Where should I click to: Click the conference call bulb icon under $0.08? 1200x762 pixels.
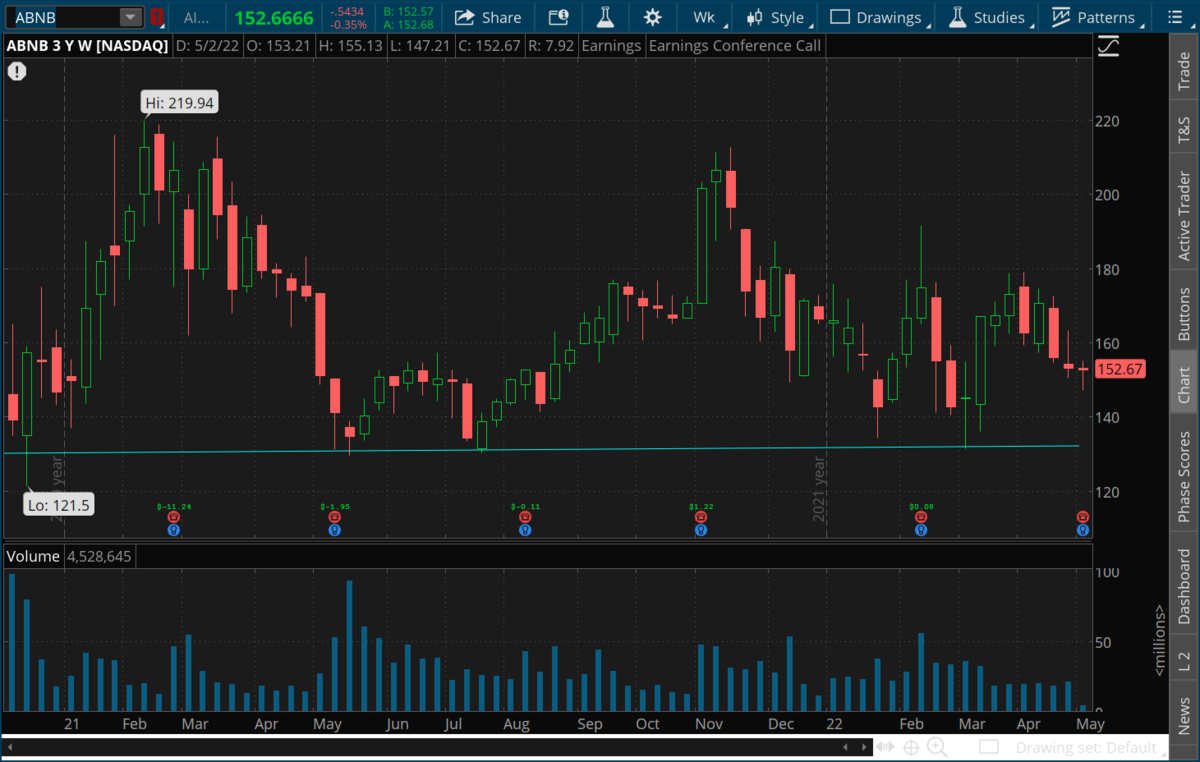click(921, 530)
